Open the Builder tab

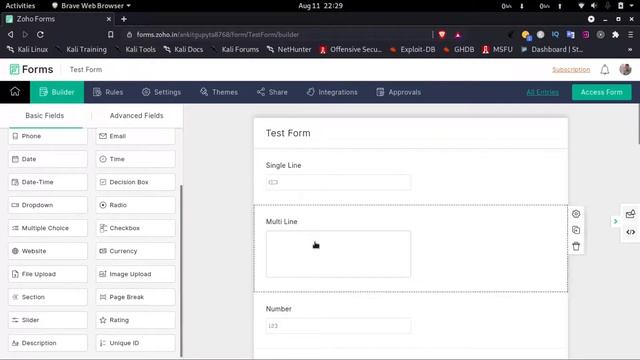pos(57,92)
